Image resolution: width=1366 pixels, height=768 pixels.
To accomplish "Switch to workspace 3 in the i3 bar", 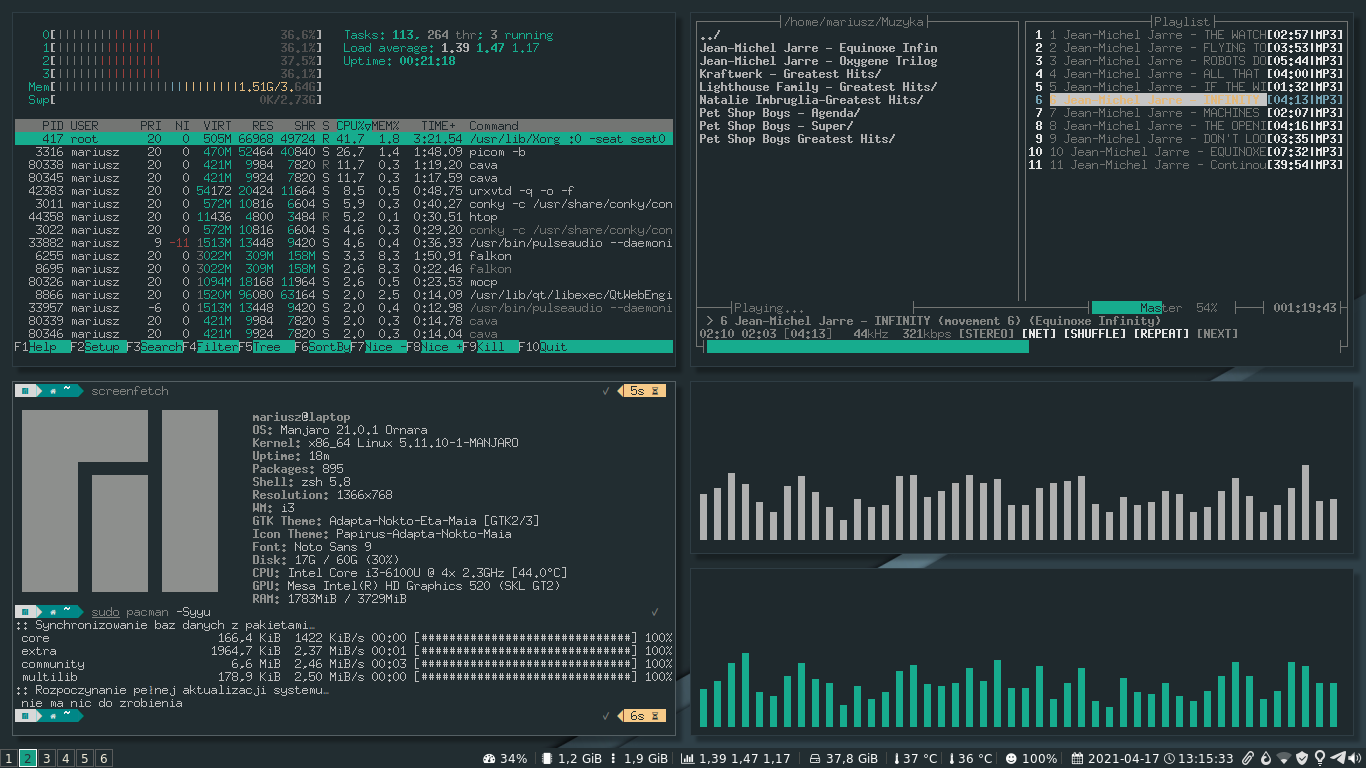I will 47,759.
